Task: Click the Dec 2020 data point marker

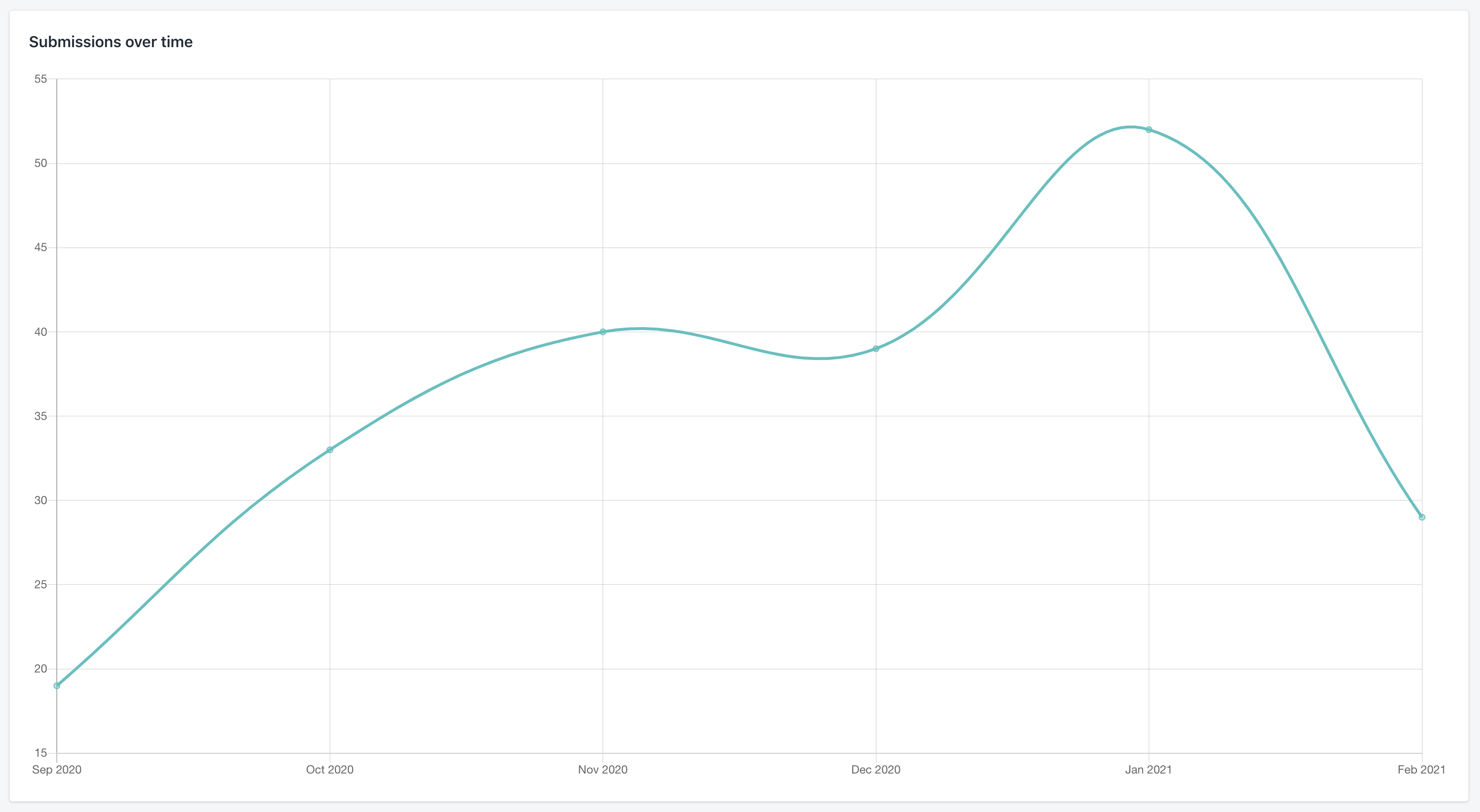Action: pyautogui.click(x=876, y=349)
